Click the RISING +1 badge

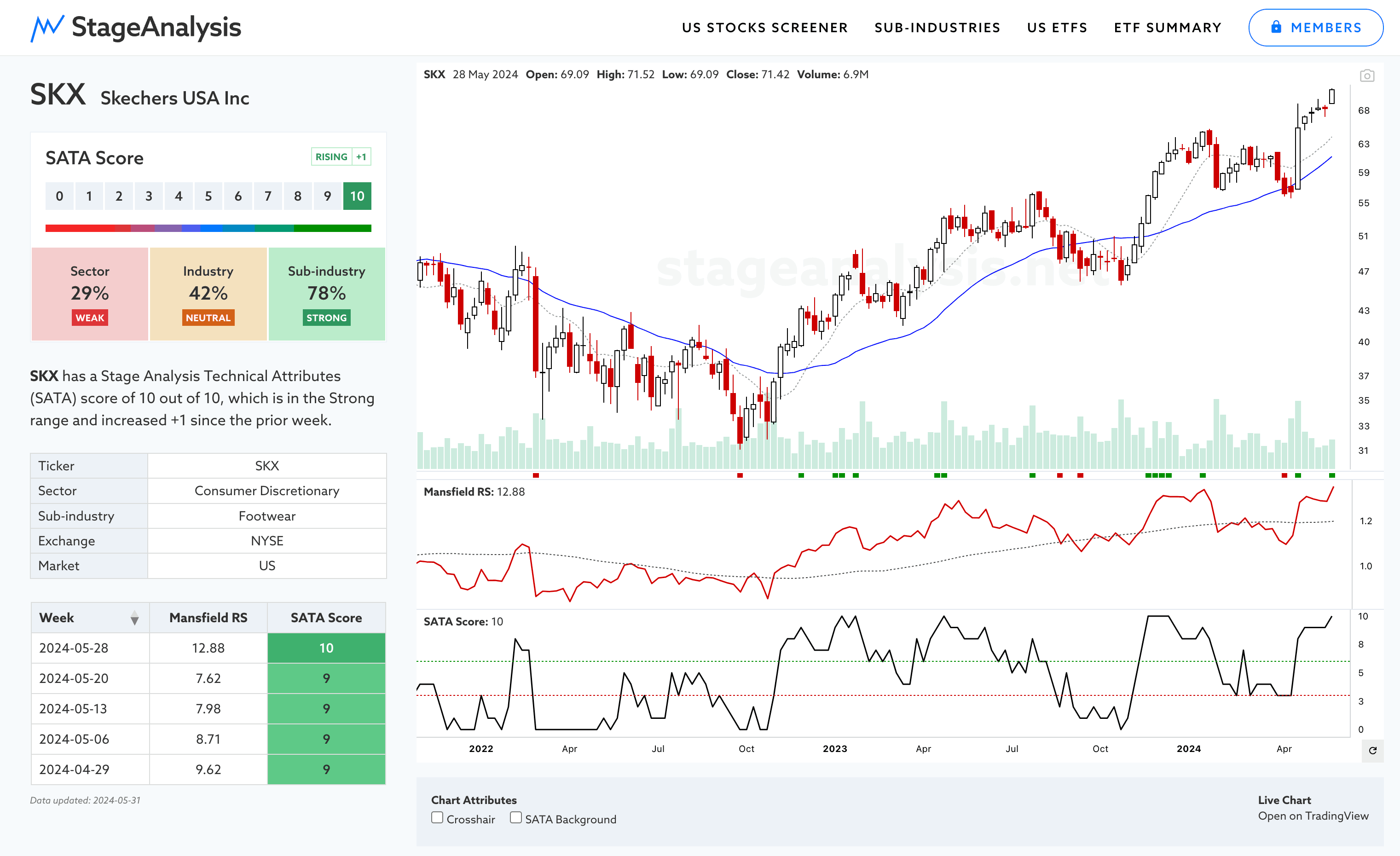341,157
